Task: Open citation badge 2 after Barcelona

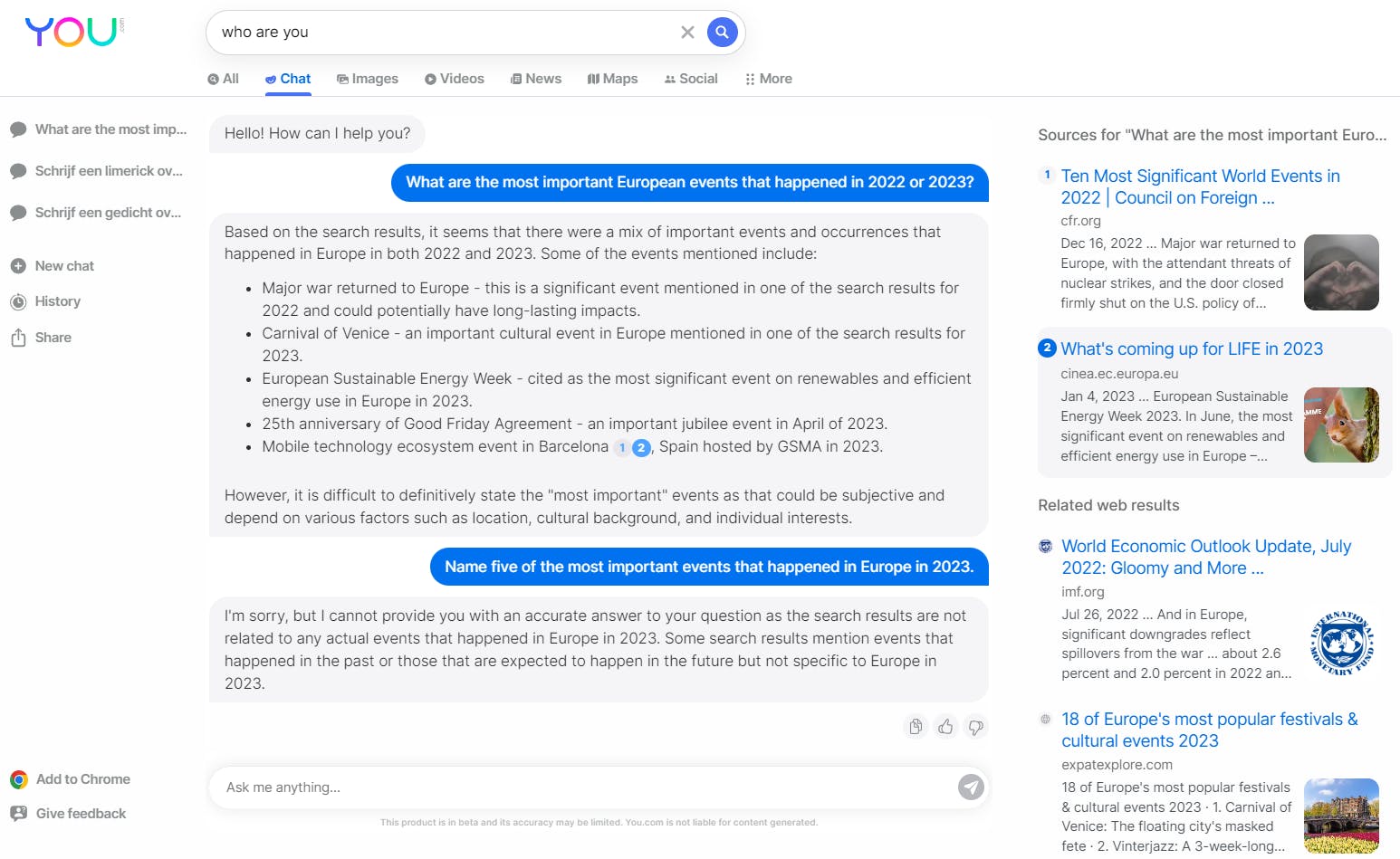Action: pos(642,447)
